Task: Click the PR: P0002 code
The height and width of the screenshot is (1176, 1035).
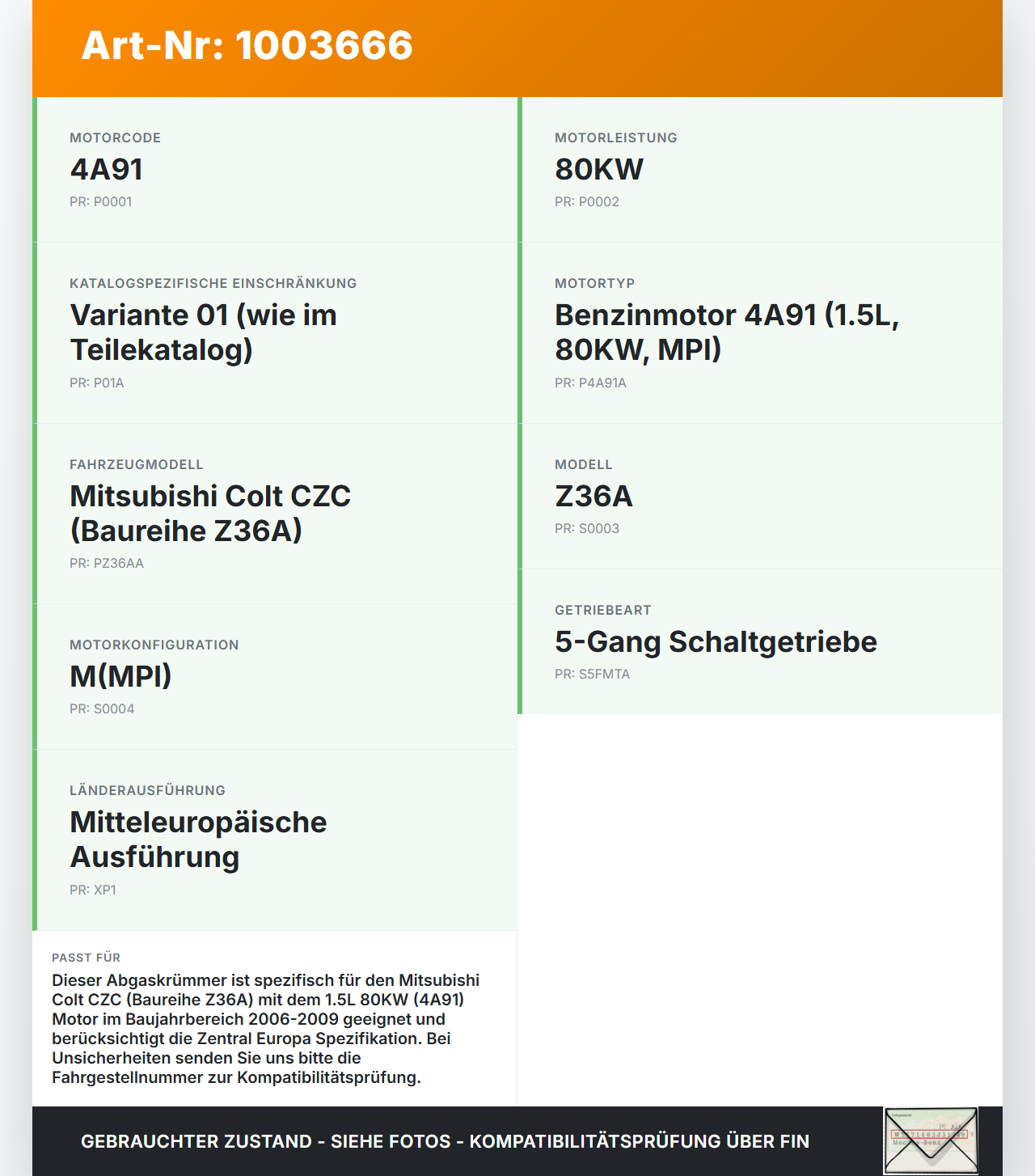Action: (x=587, y=201)
